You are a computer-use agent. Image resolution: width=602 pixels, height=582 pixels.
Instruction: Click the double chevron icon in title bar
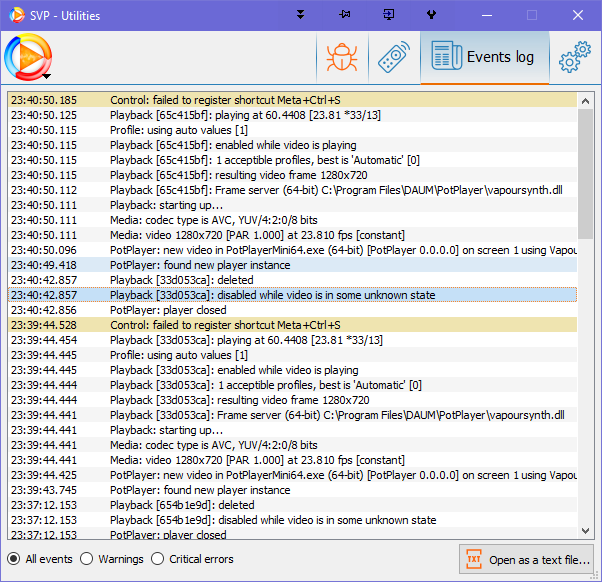[300, 15]
